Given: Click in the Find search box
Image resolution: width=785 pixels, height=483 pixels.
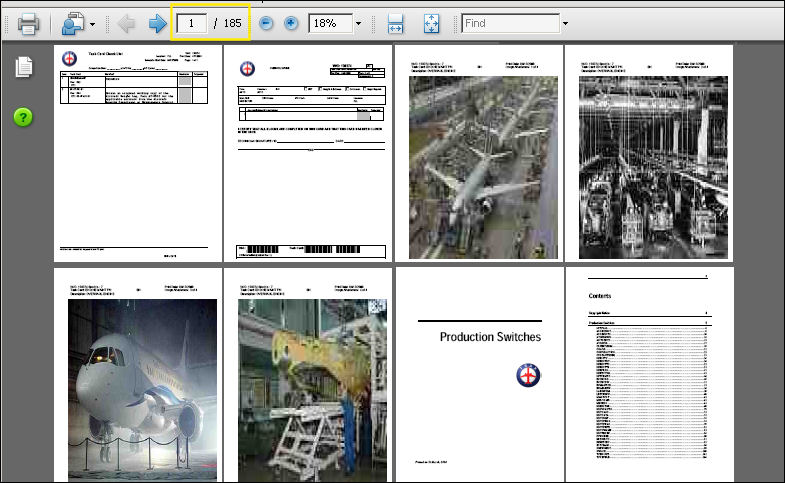Looking at the screenshot, I should click(510, 24).
